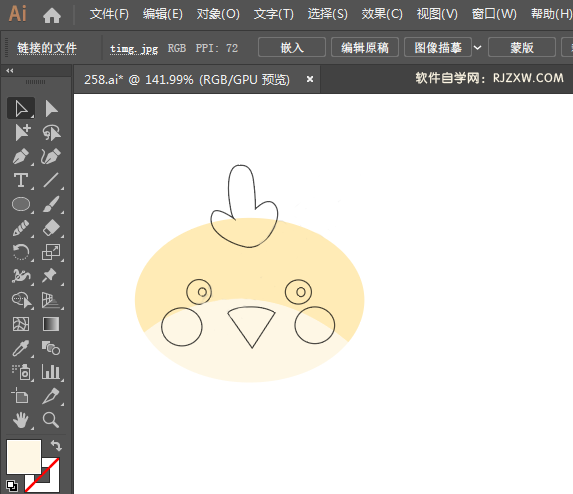Click the 编辑原稿 button
This screenshot has width=573, height=494.
point(365,48)
